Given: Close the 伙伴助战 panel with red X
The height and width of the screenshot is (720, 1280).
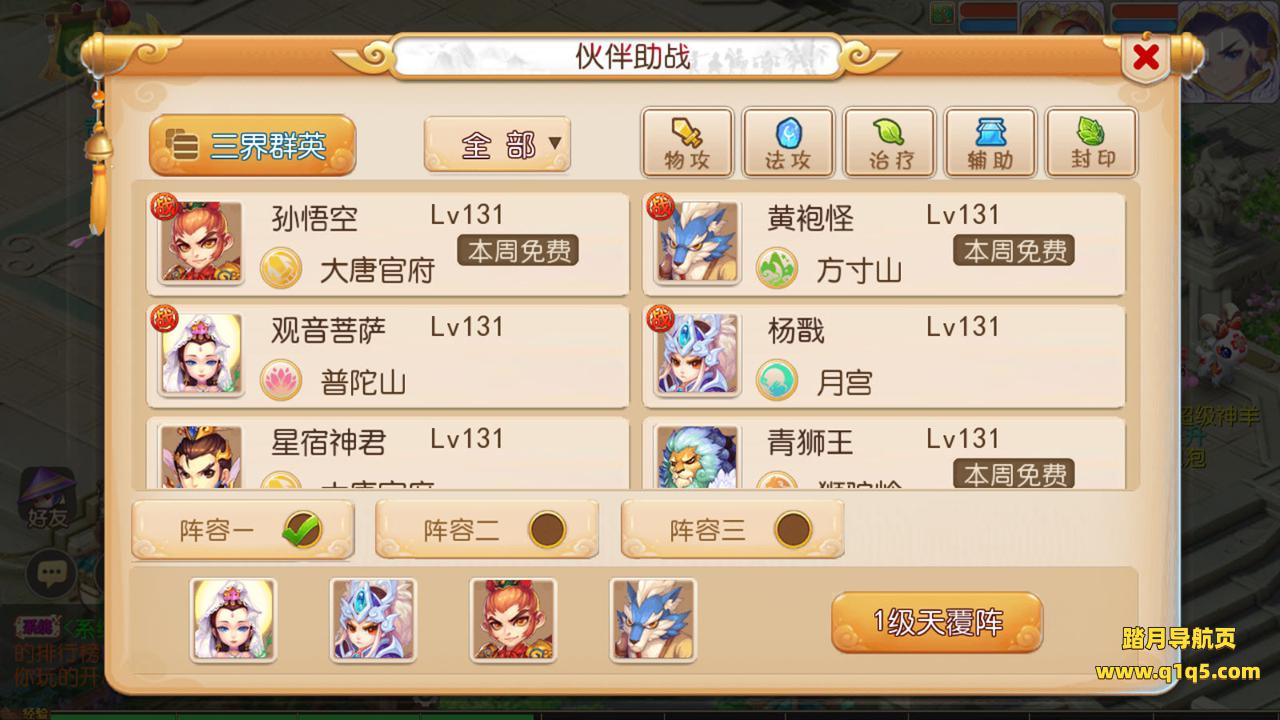Looking at the screenshot, I should (x=1146, y=57).
